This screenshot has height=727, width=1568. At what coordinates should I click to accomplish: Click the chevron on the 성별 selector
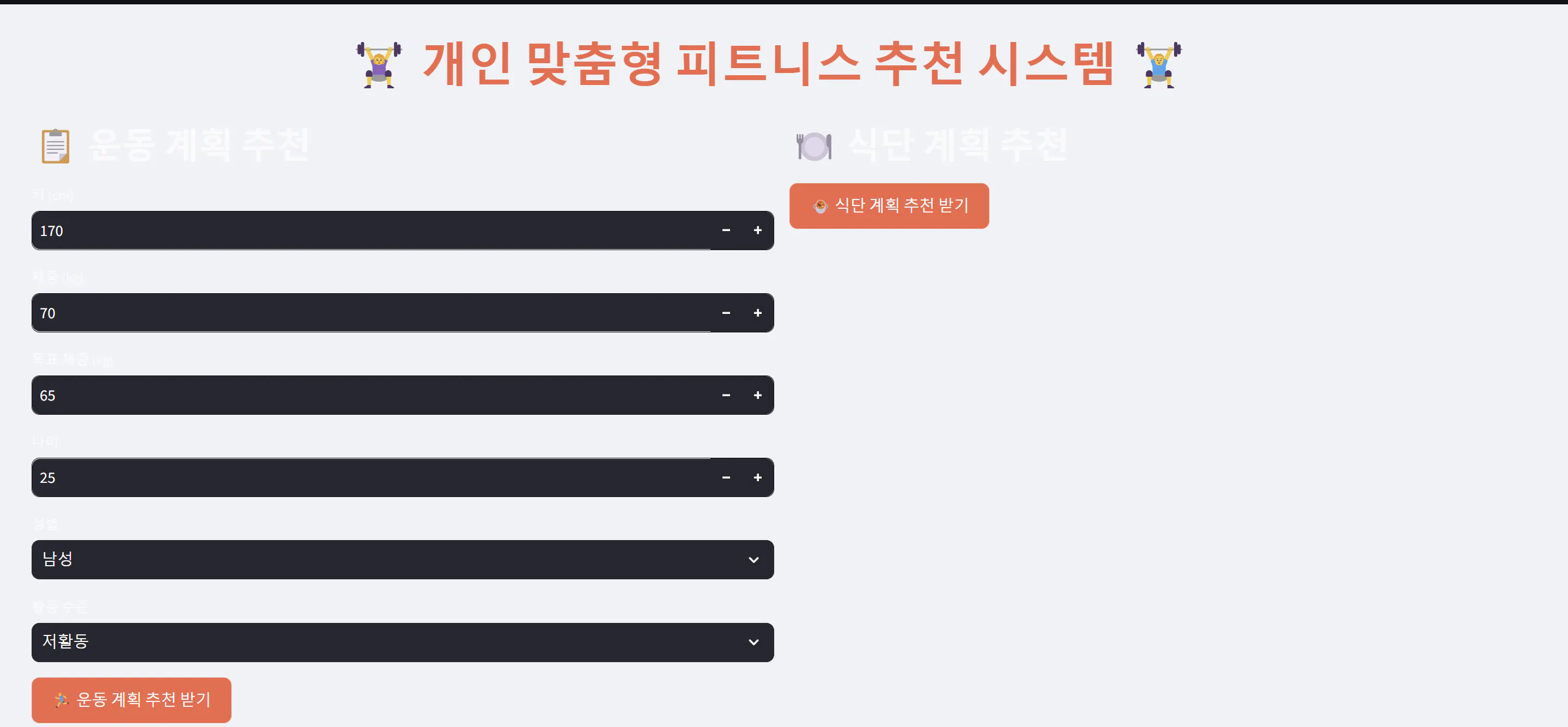click(x=753, y=560)
